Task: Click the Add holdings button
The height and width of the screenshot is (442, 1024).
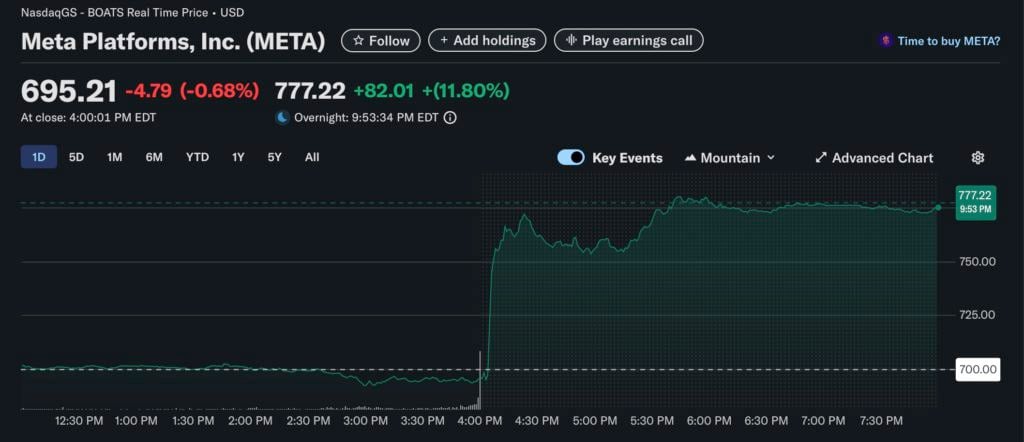Action: (487, 40)
